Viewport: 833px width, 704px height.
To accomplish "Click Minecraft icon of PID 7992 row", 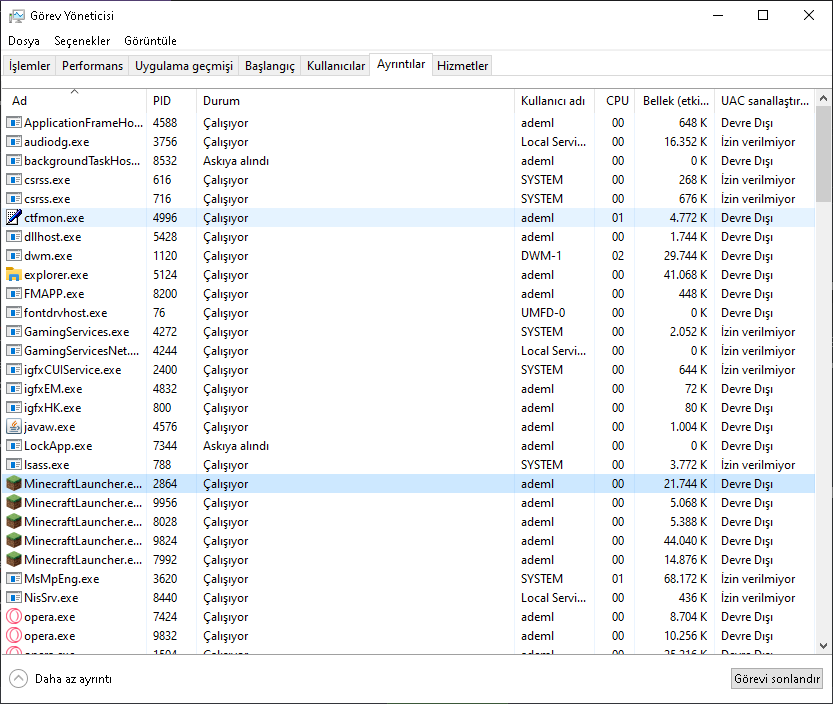I will coord(14,559).
